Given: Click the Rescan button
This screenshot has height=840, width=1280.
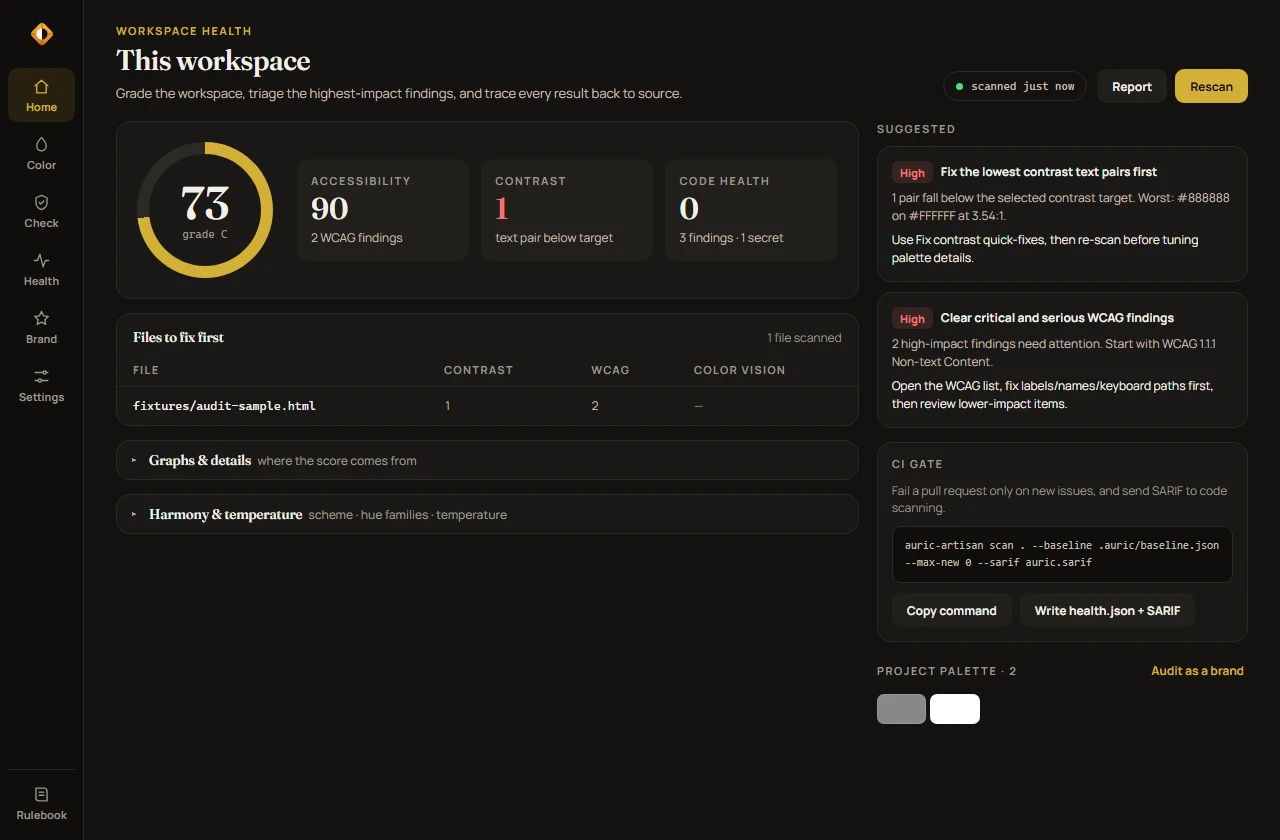Looking at the screenshot, I should (1211, 86).
